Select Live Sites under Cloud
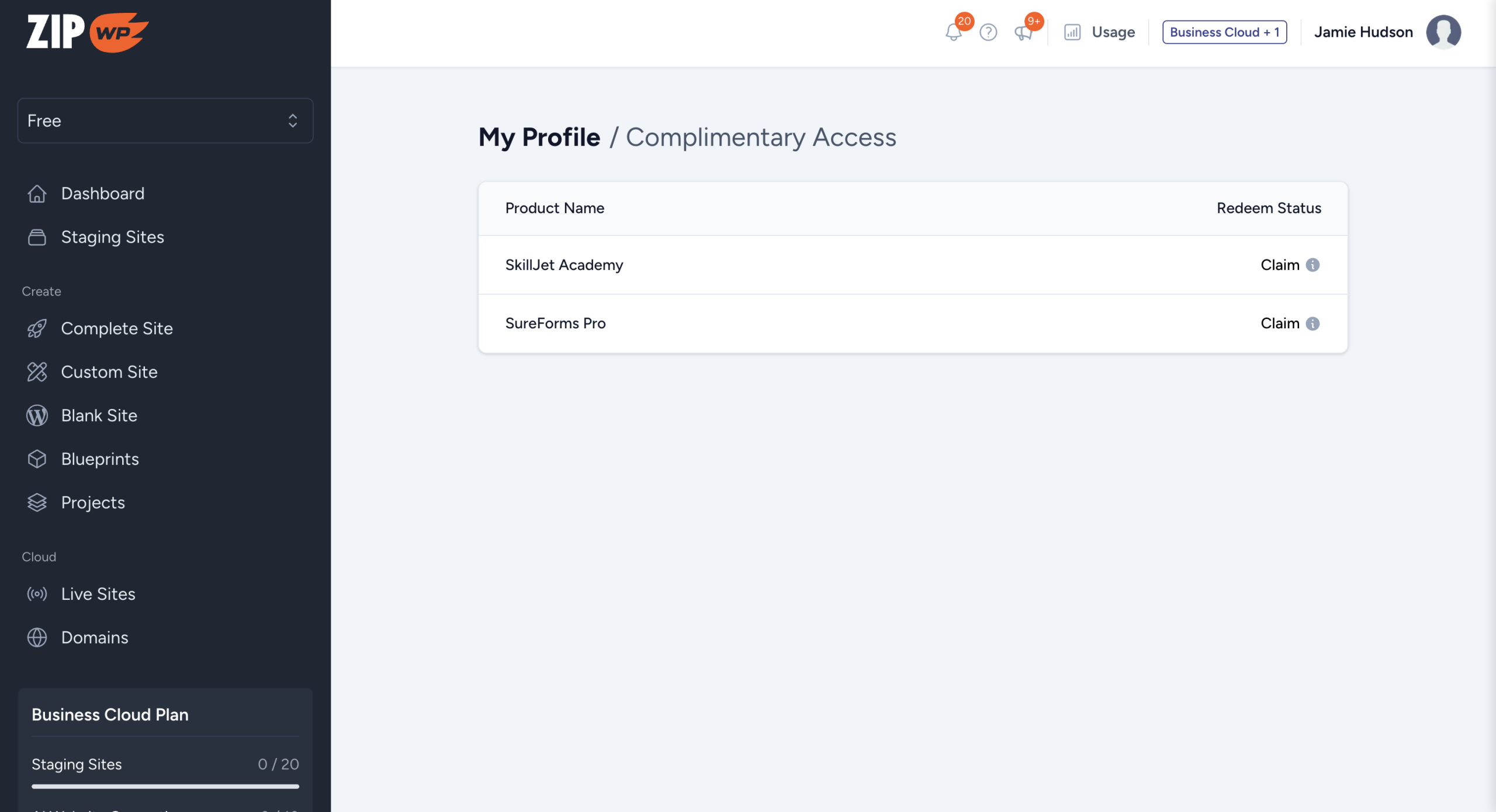The image size is (1496, 812). [98, 594]
